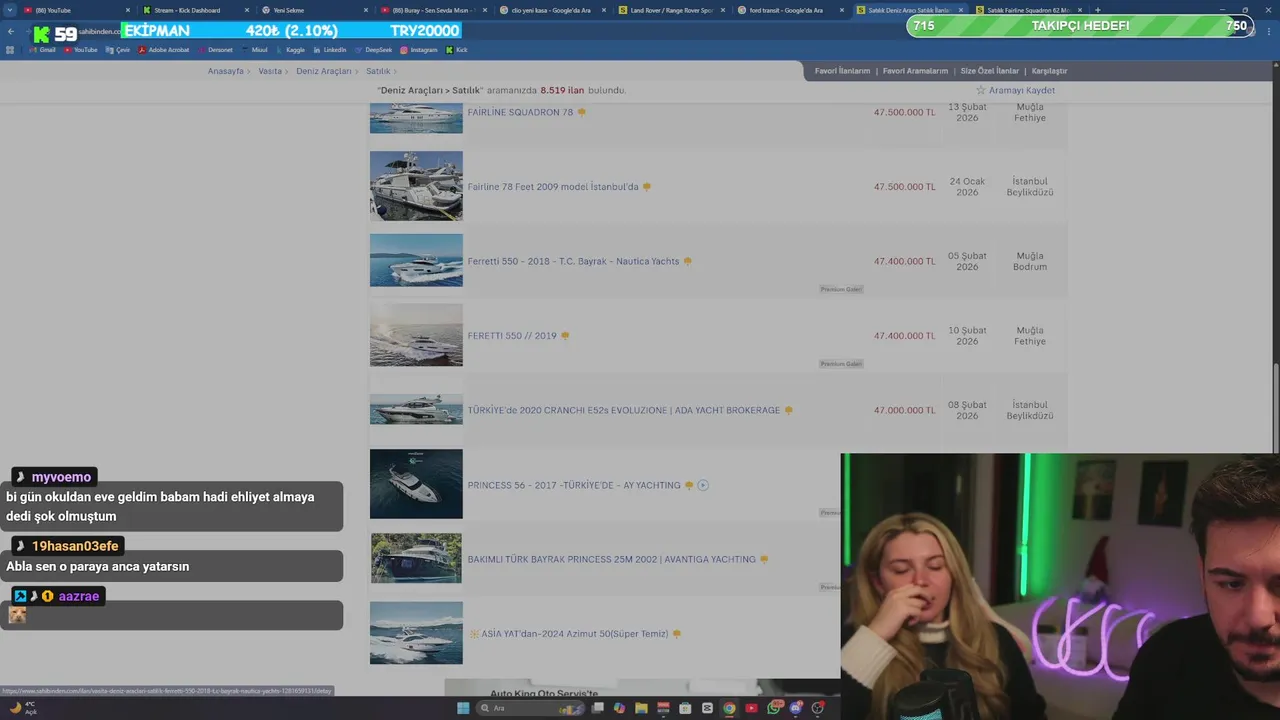Click the CRANCHI E52s thumbnail
The image size is (1280, 720).
(x=416, y=409)
